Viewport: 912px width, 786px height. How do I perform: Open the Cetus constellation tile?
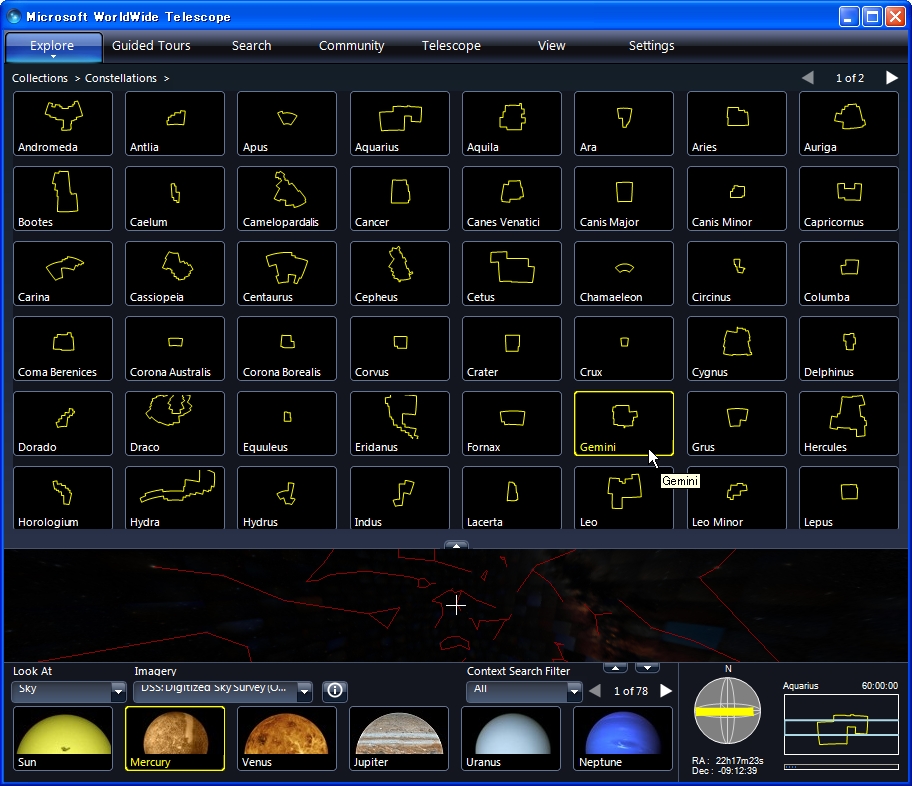(512, 273)
